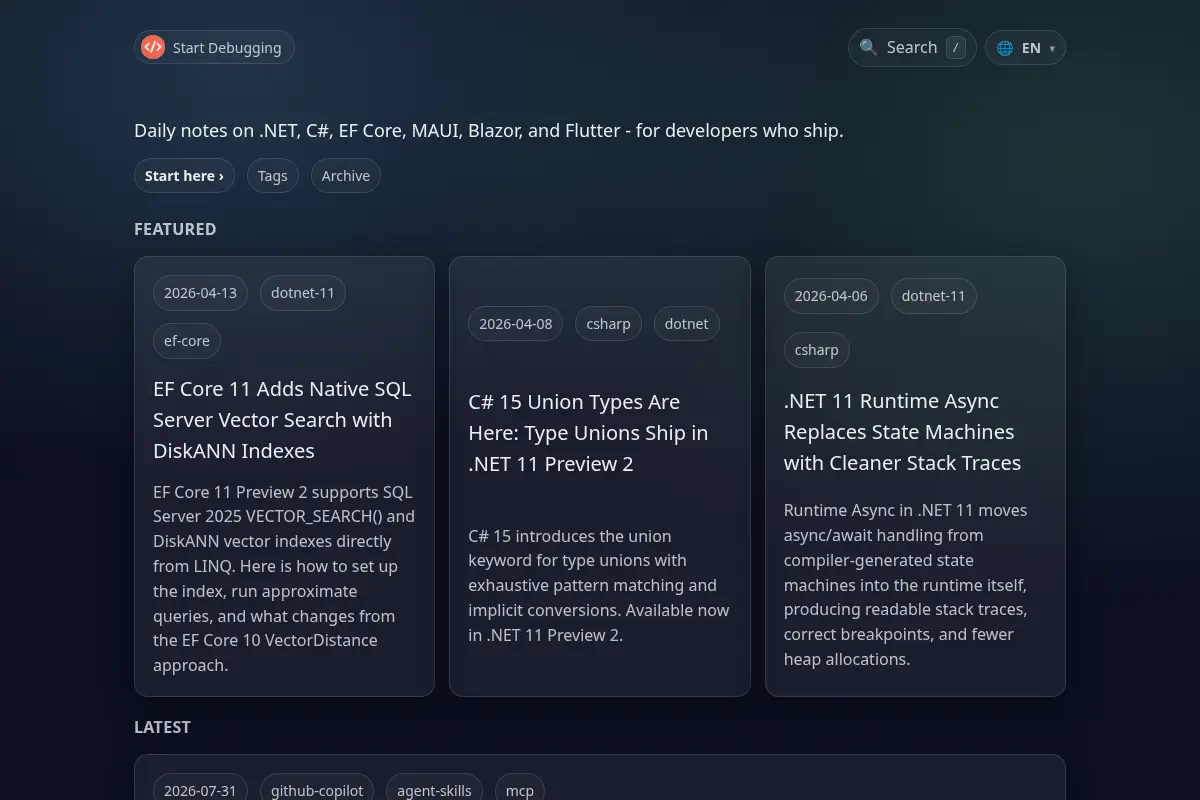1200x800 pixels.
Task: Select the dotnet-11 tag on Runtime Async card
Action: point(934,296)
